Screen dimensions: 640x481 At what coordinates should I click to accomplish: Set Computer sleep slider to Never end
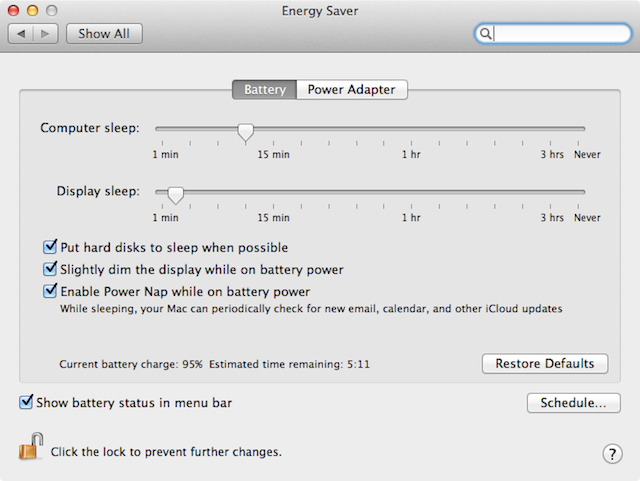[578, 129]
